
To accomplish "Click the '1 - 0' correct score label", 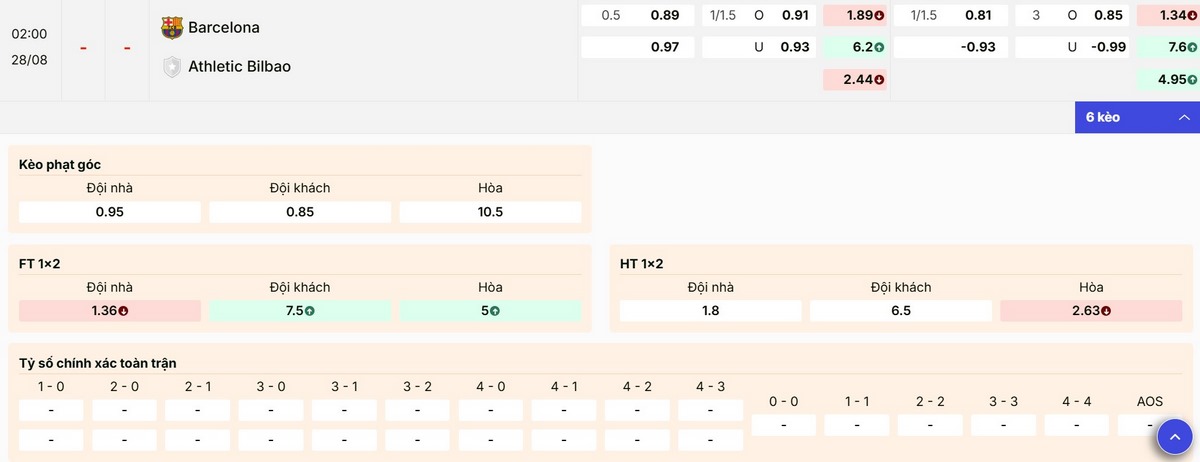I will (51, 386).
